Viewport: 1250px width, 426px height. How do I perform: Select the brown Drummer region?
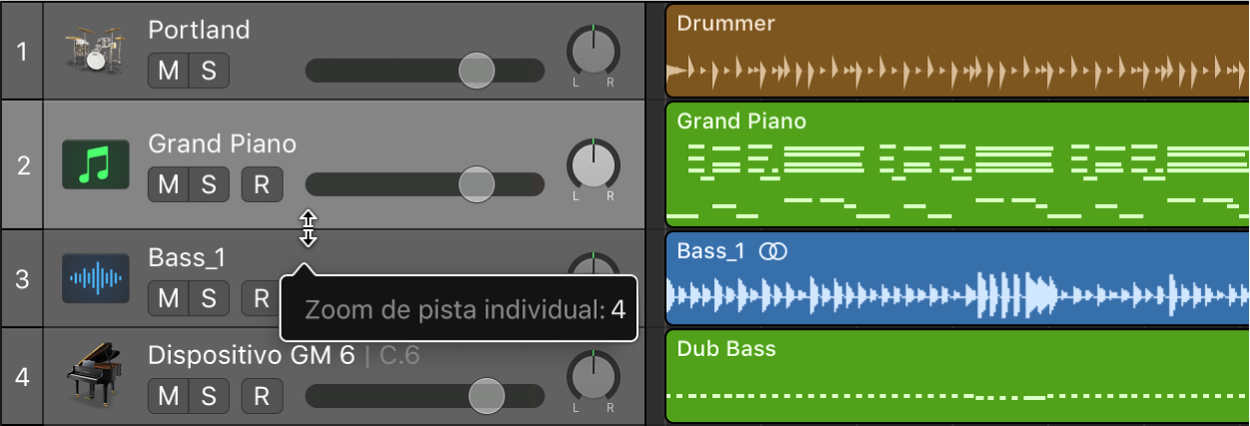(x=957, y=52)
